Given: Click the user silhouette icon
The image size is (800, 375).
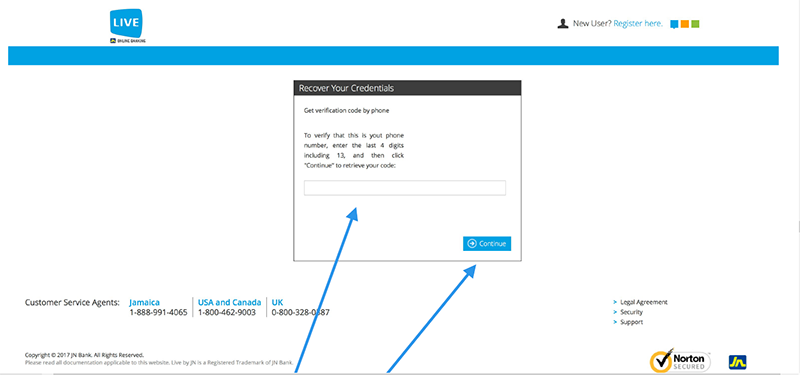Looking at the screenshot, I should point(563,23).
